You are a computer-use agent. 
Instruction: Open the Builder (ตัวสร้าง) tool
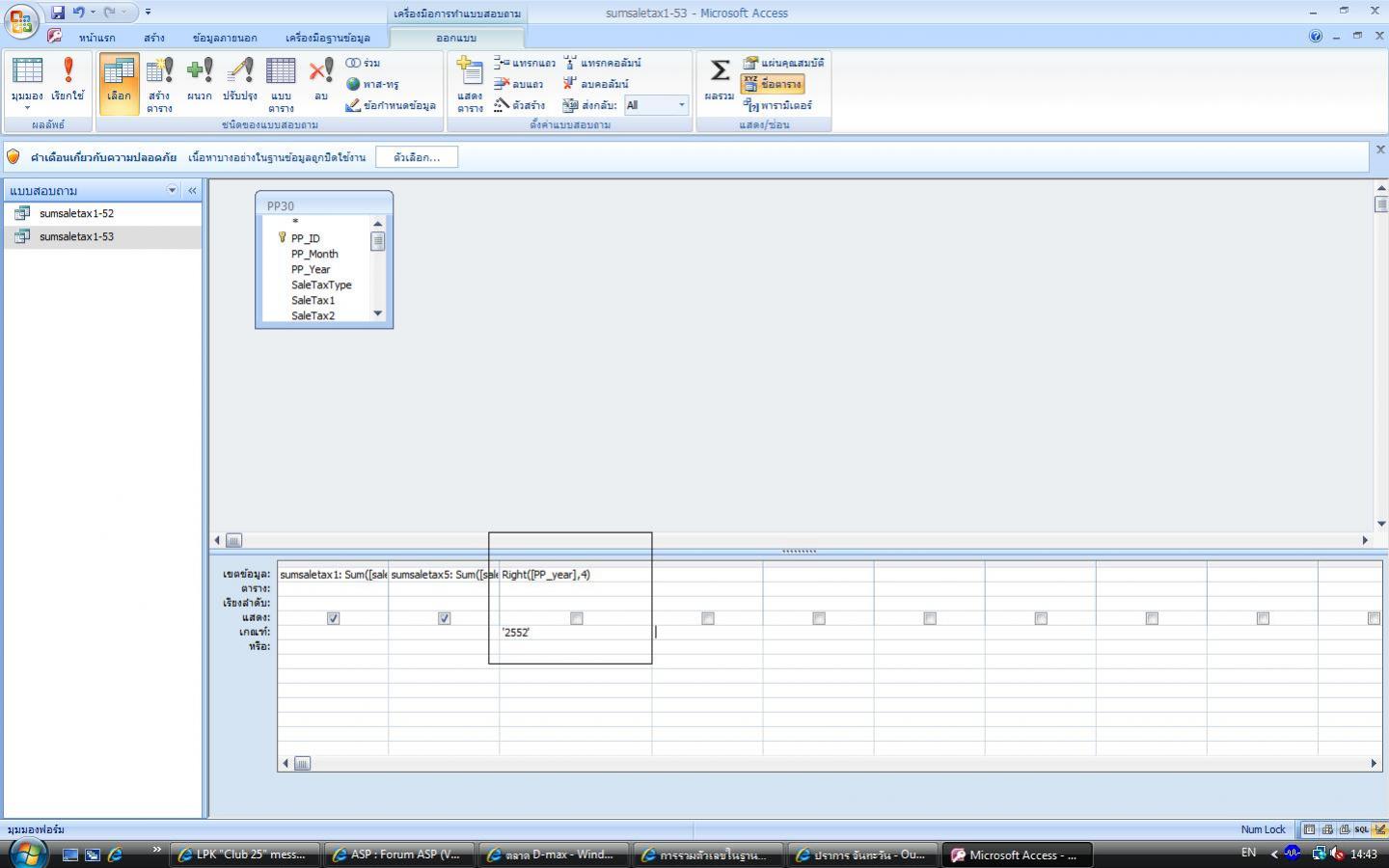(x=519, y=105)
